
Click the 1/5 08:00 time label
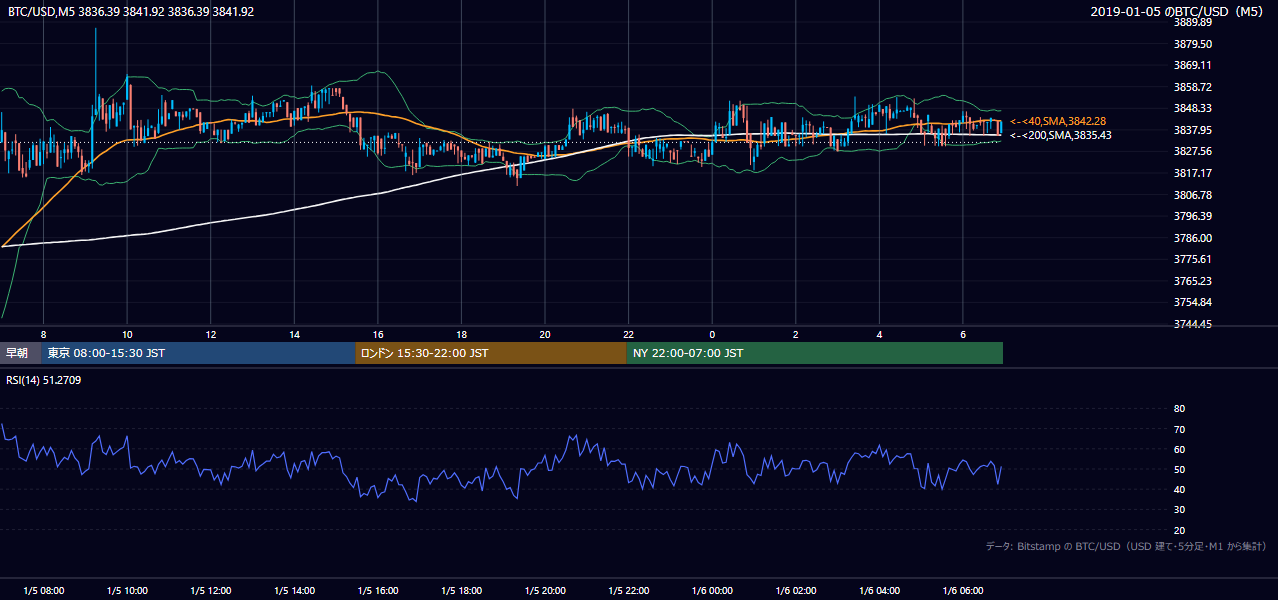pyautogui.click(x=44, y=591)
